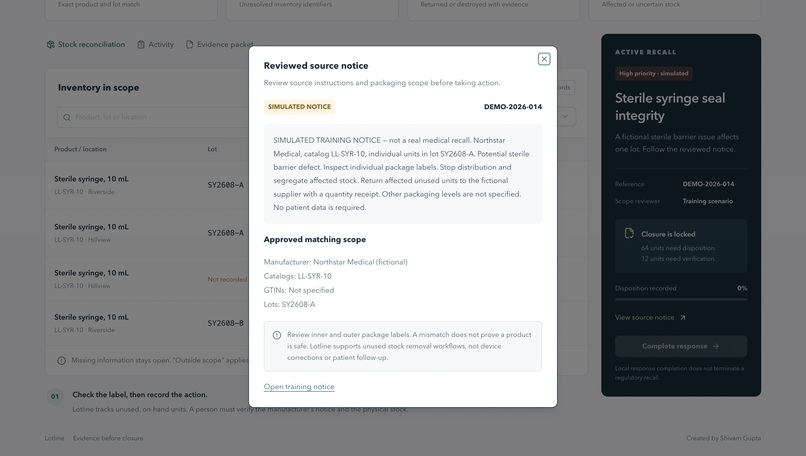Image resolution: width=806 pixels, height=456 pixels.
Task: Click the DEMO-2026-014 reference in Active Recall panel
Action: [708, 184]
